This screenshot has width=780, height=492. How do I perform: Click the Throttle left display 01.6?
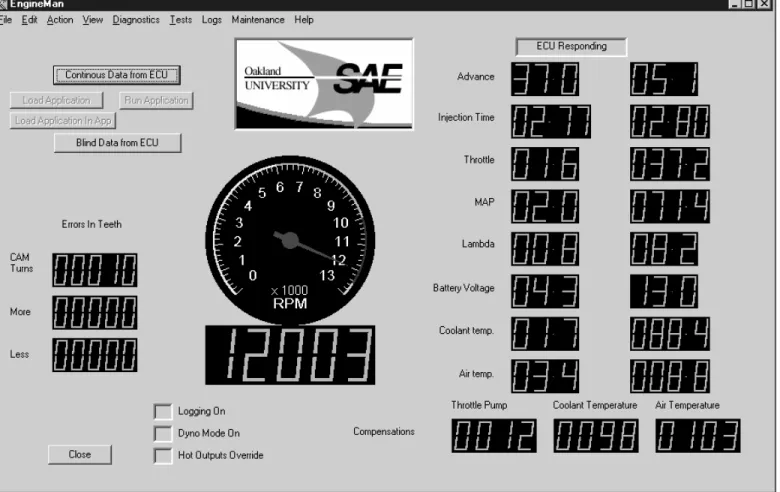545,164
